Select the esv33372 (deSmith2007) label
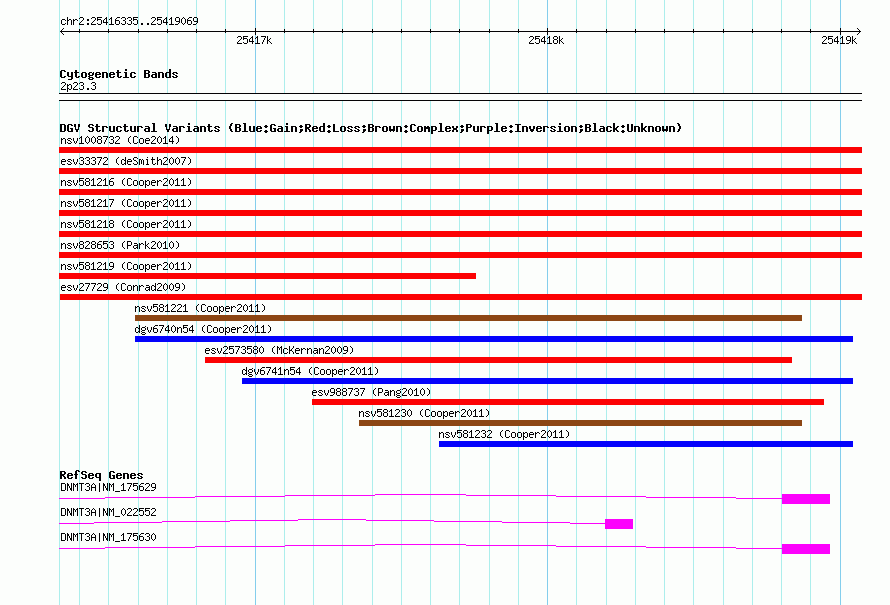 (x=126, y=161)
